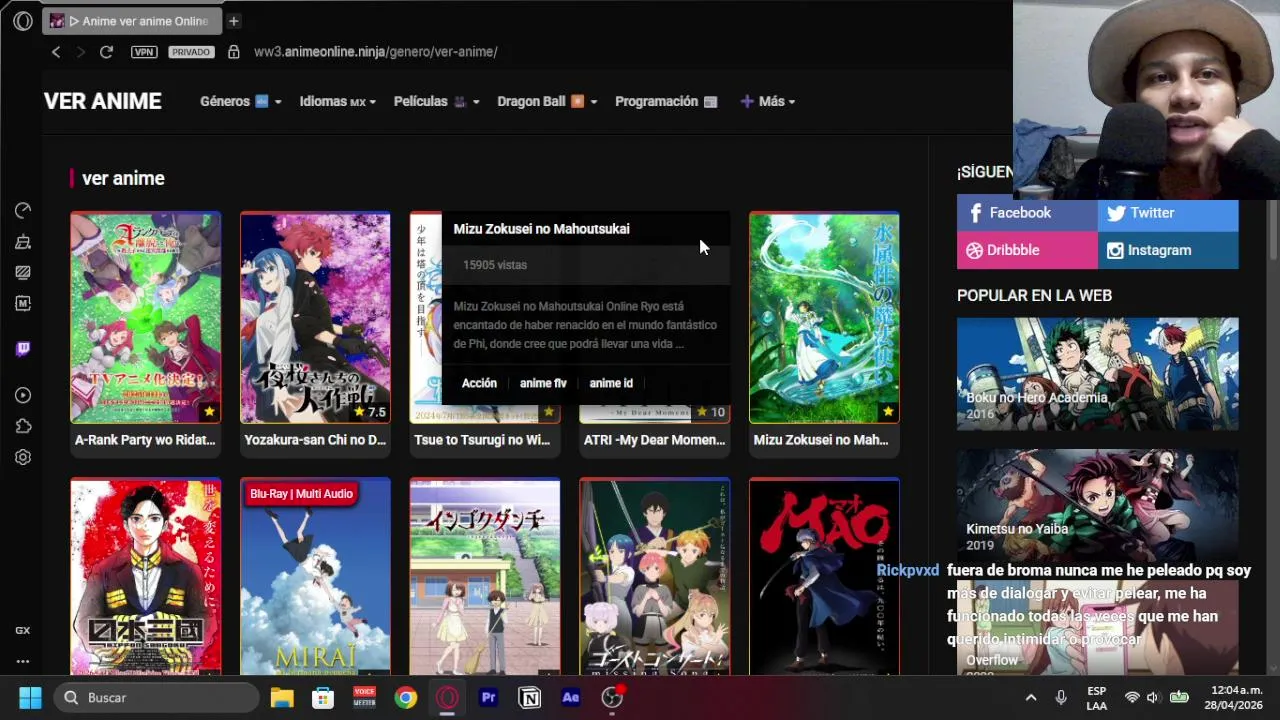Select the anime flv tag
This screenshot has height=720, width=1280.
(543, 383)
